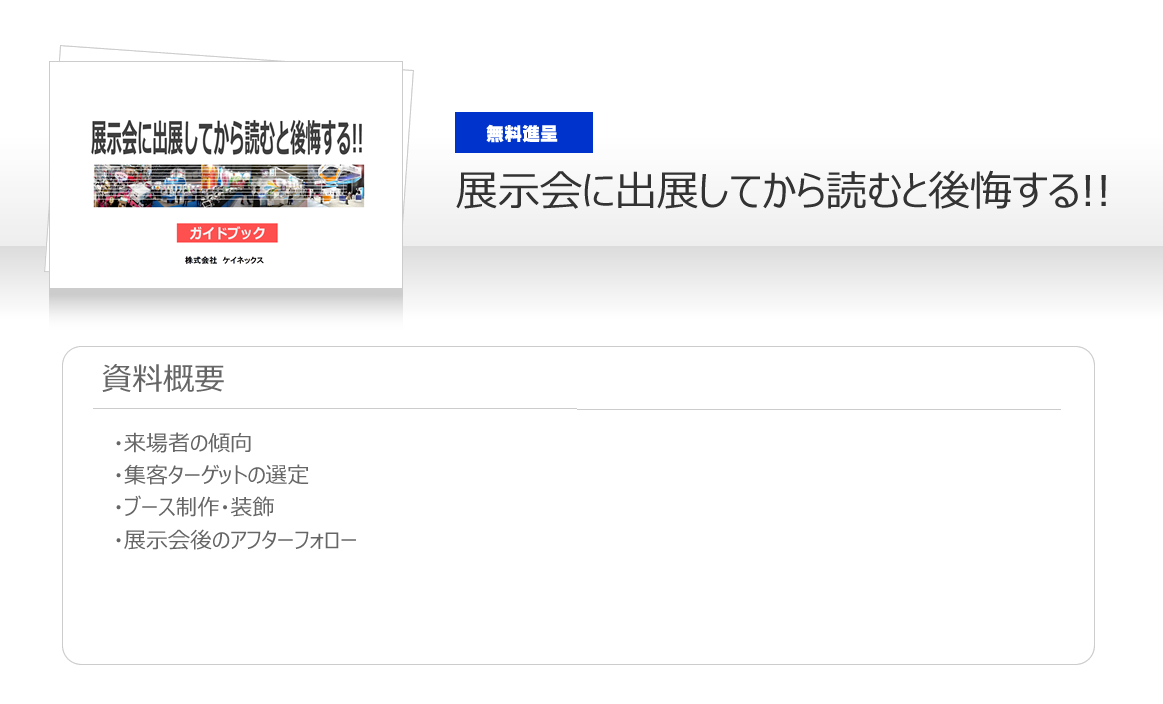Click the 資料概要 section heading
The width and height of the screenshot is (1163, 704).
pos(163,378)
